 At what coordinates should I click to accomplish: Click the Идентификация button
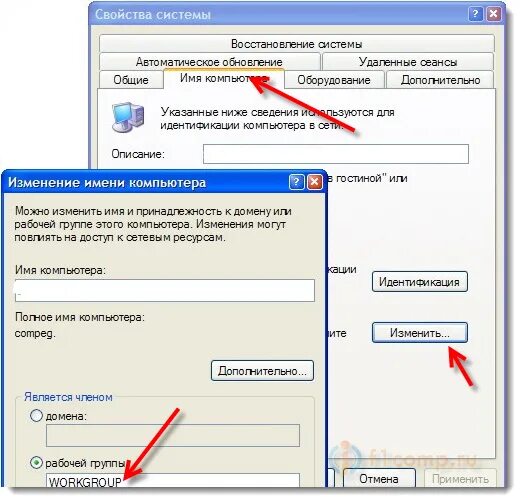(x=419, y=282)
